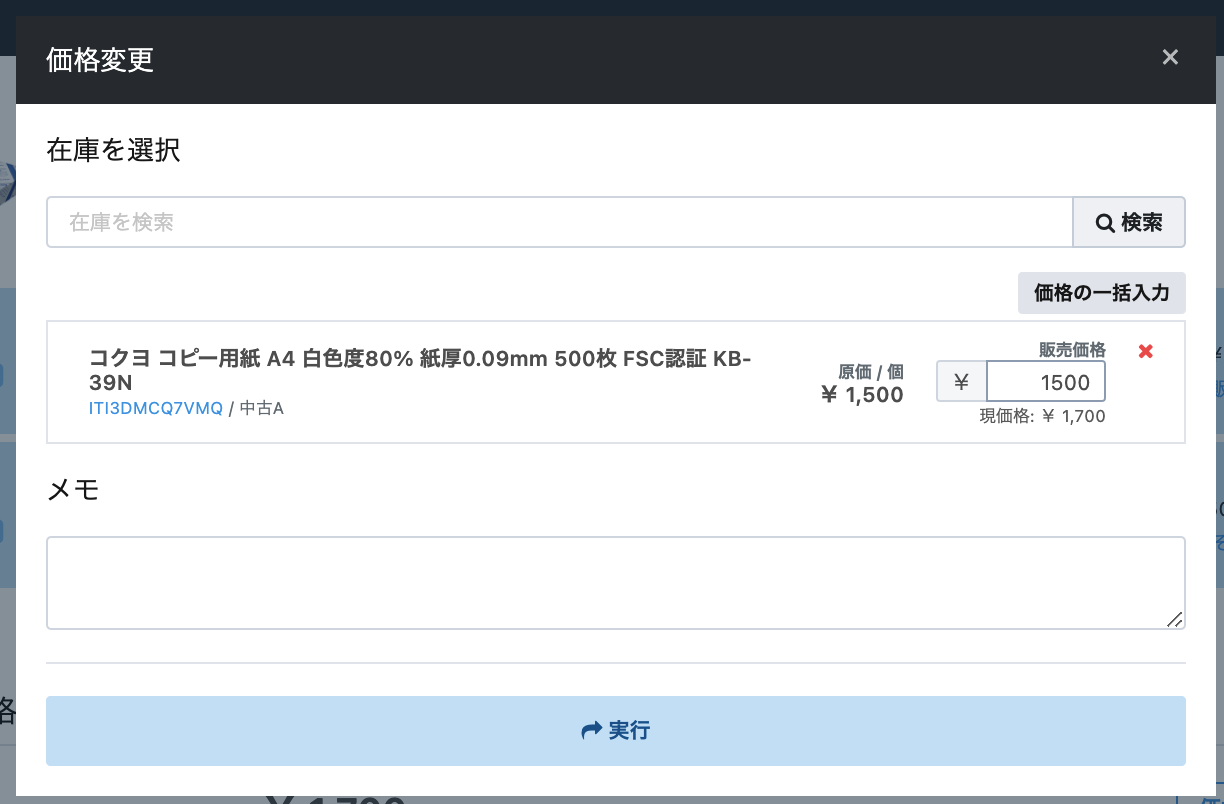Click the 中古A condition text
Viewport: 1224px width, 804px height.
click(x=262, y=408)
